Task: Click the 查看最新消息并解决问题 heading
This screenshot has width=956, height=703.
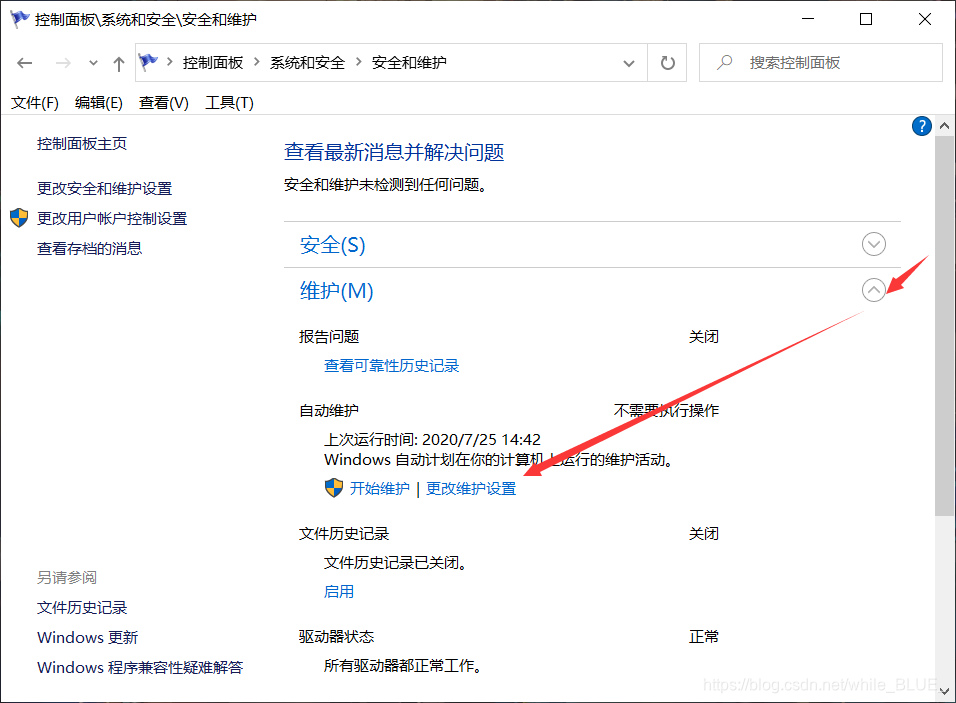Action: point(394,152)
